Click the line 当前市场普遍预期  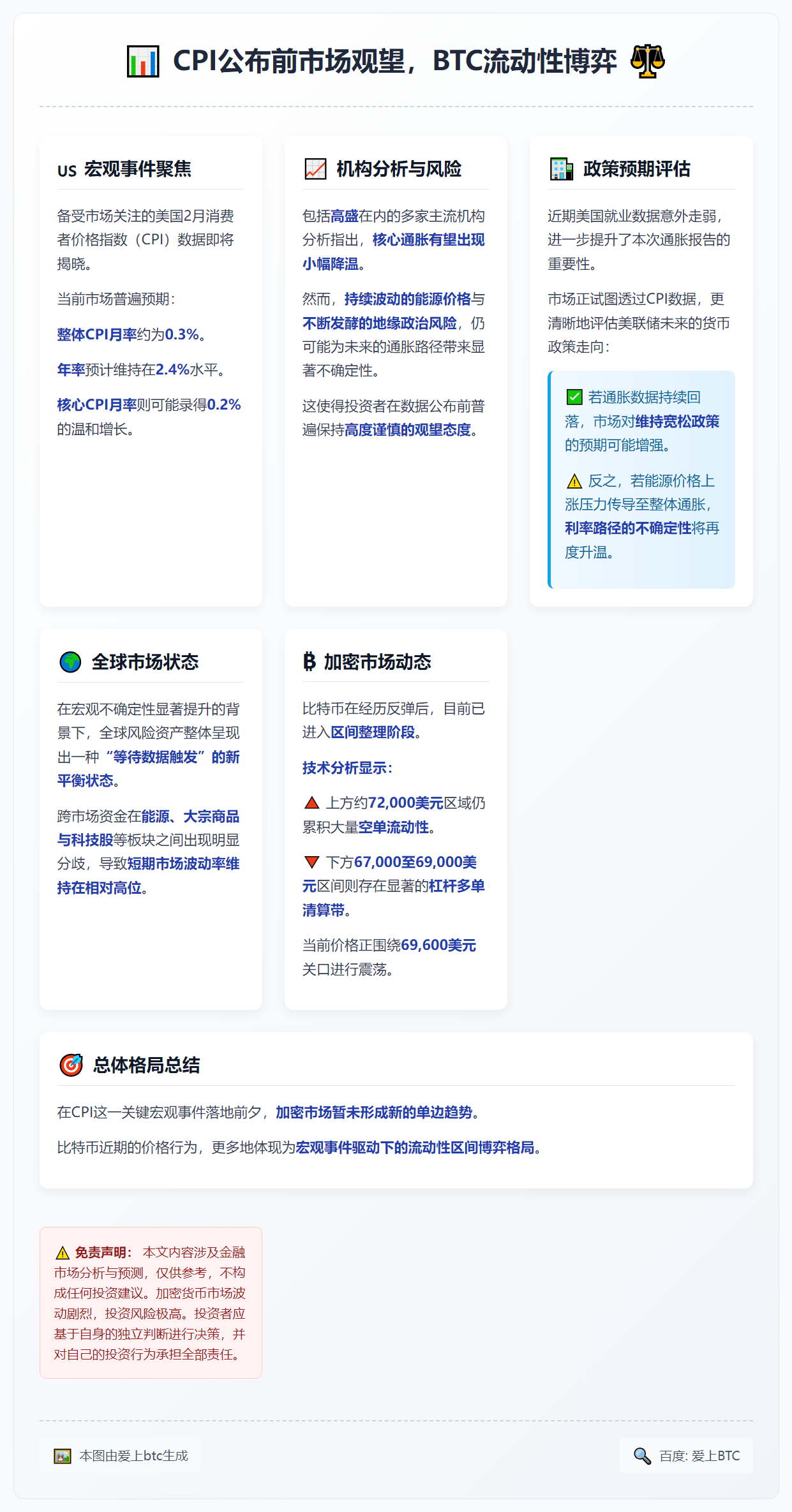(116, 299)
